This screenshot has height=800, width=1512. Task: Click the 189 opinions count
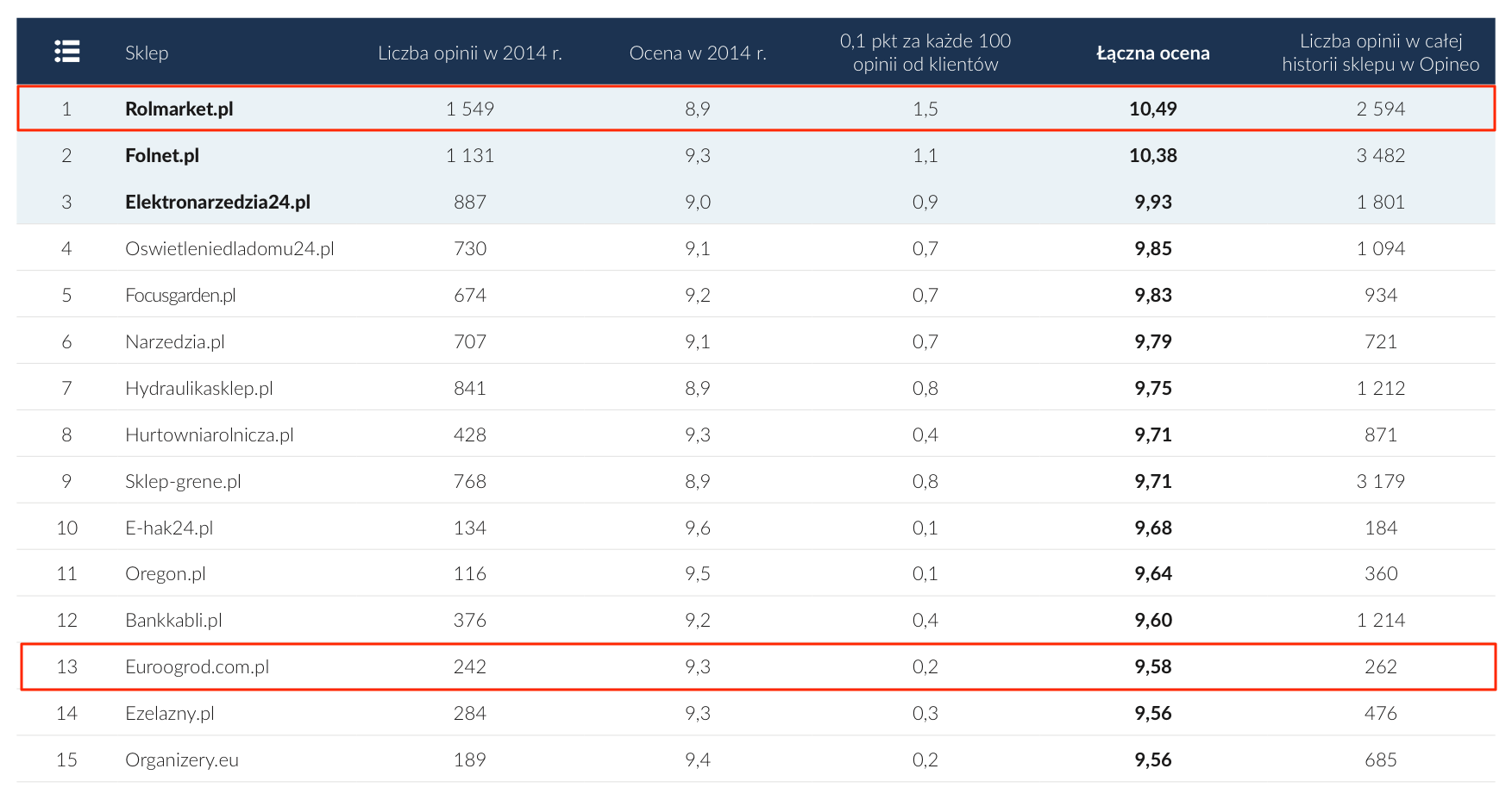[470, 759]
